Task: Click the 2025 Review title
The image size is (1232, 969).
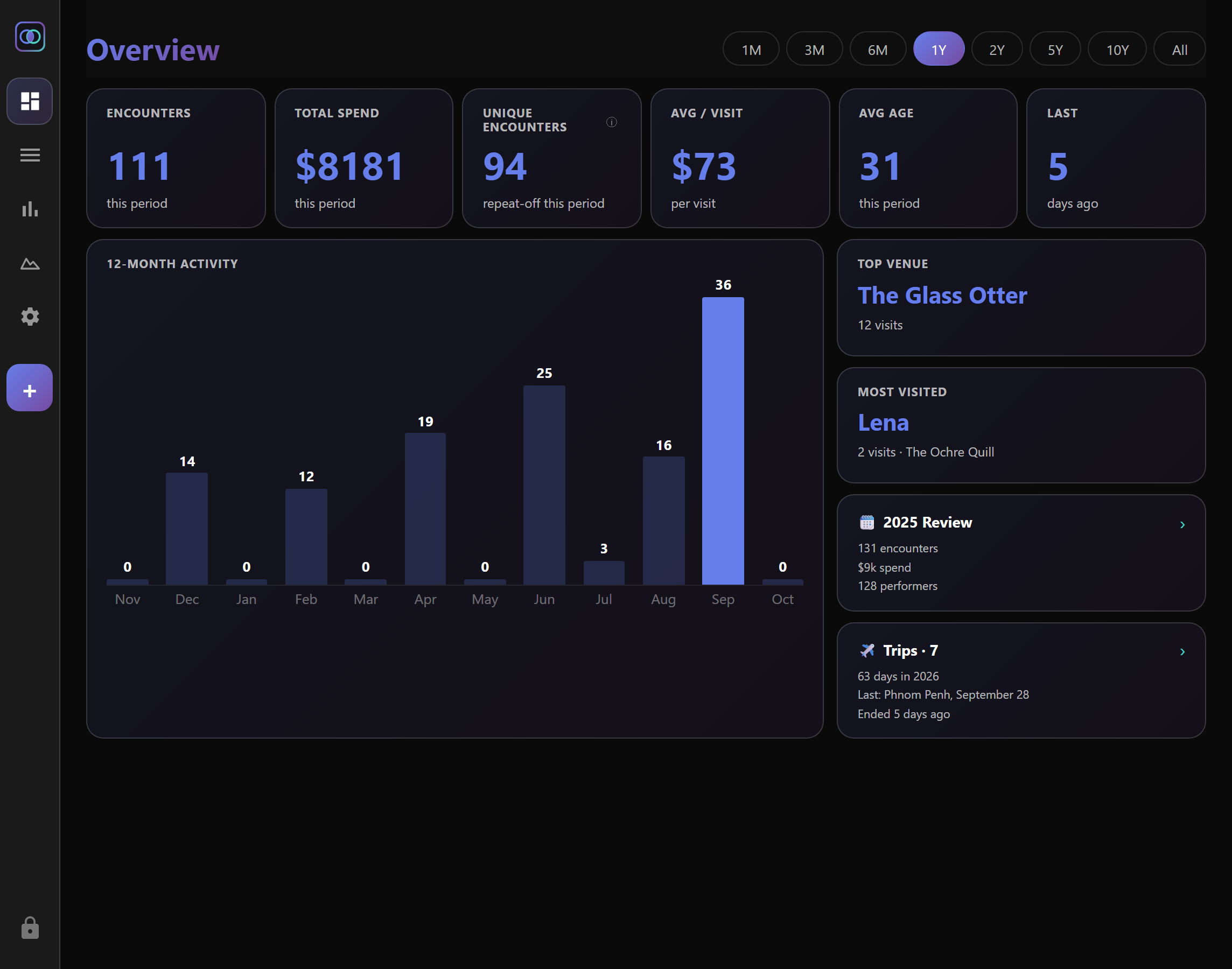Action: tap(927, 523)
